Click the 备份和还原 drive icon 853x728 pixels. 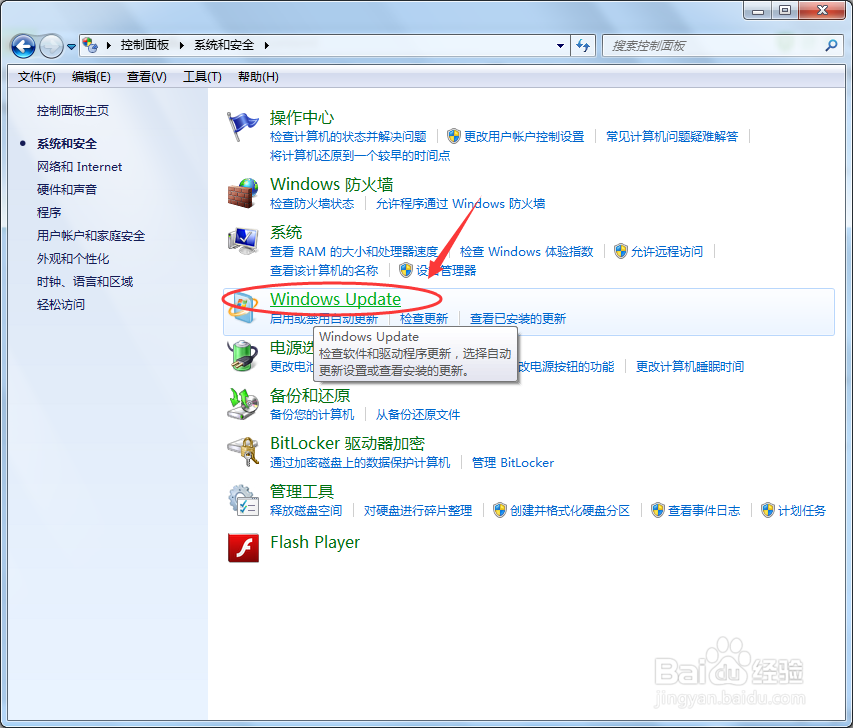(241, 404)
